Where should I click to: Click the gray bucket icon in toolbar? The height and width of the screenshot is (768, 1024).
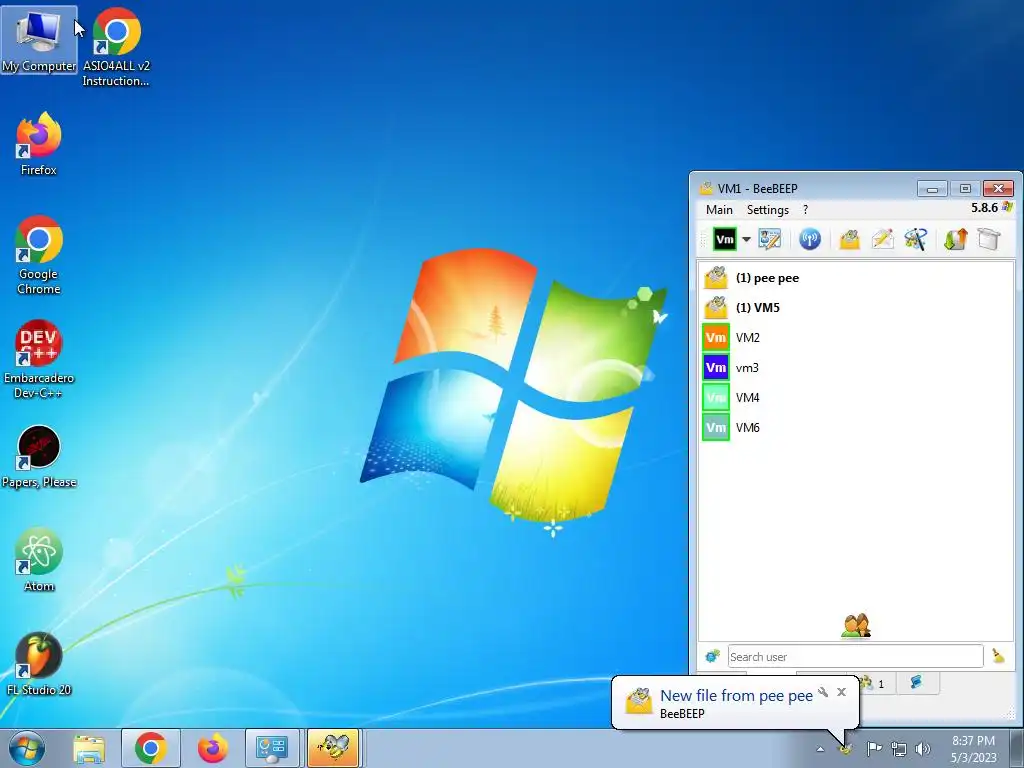[989, 239]
